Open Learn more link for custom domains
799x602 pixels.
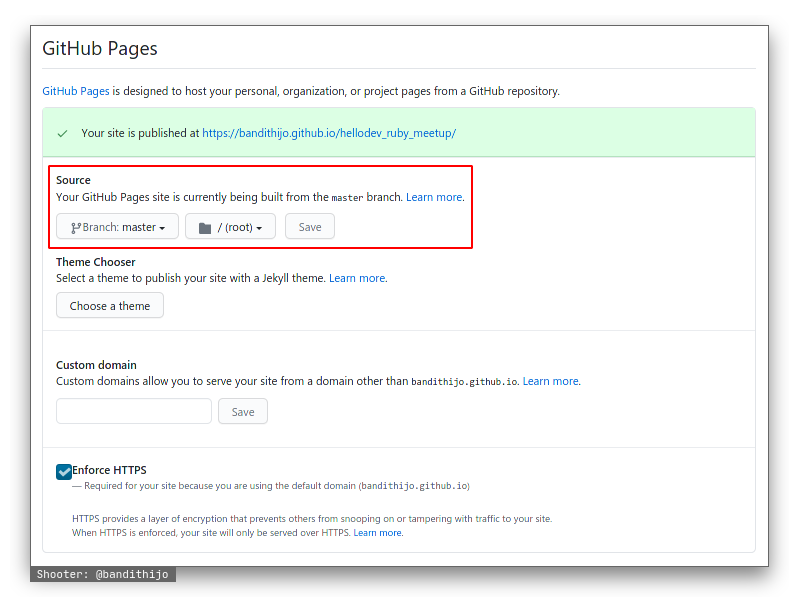click(550, 381)
